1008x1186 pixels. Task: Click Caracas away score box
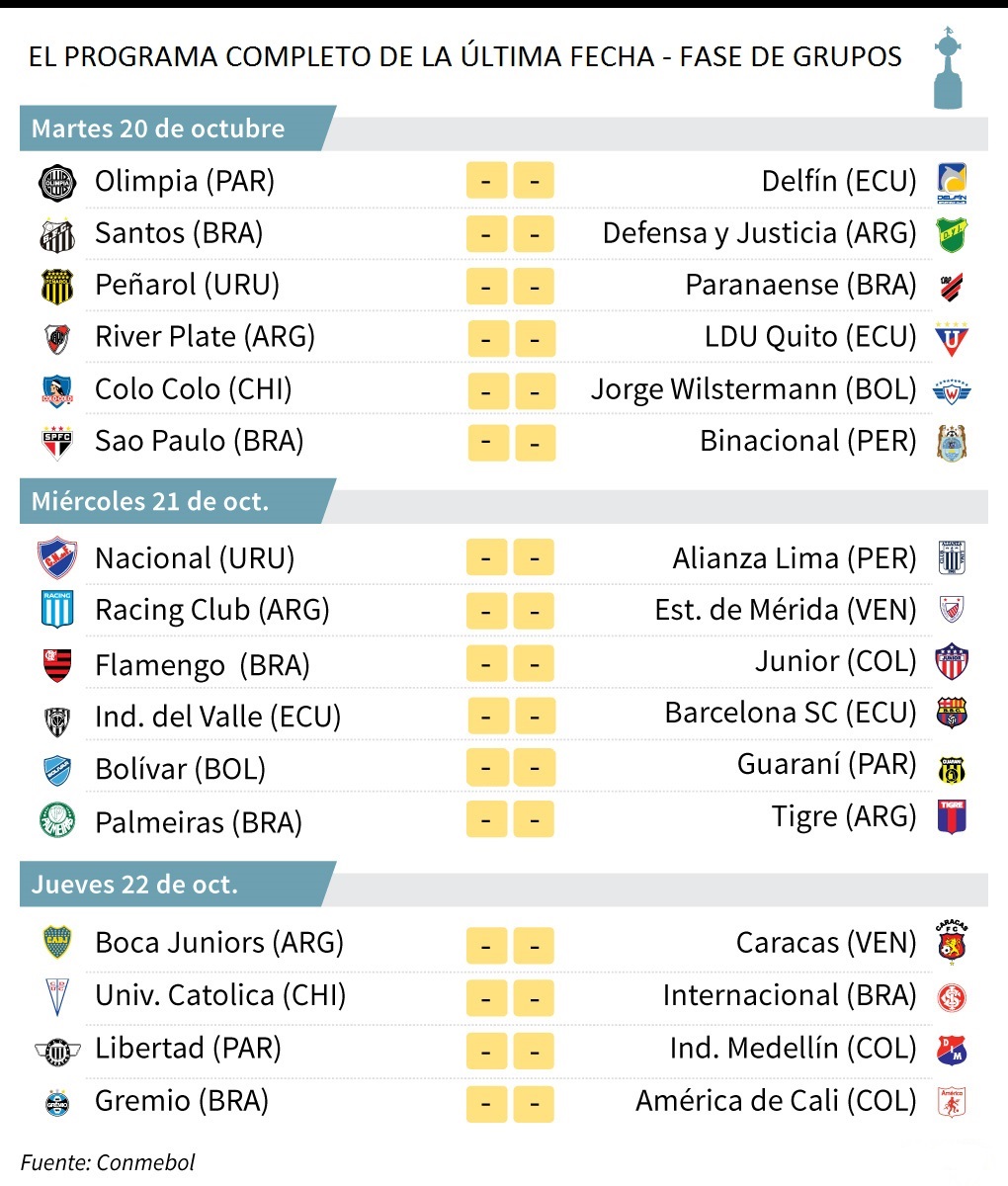click(535, 945)
